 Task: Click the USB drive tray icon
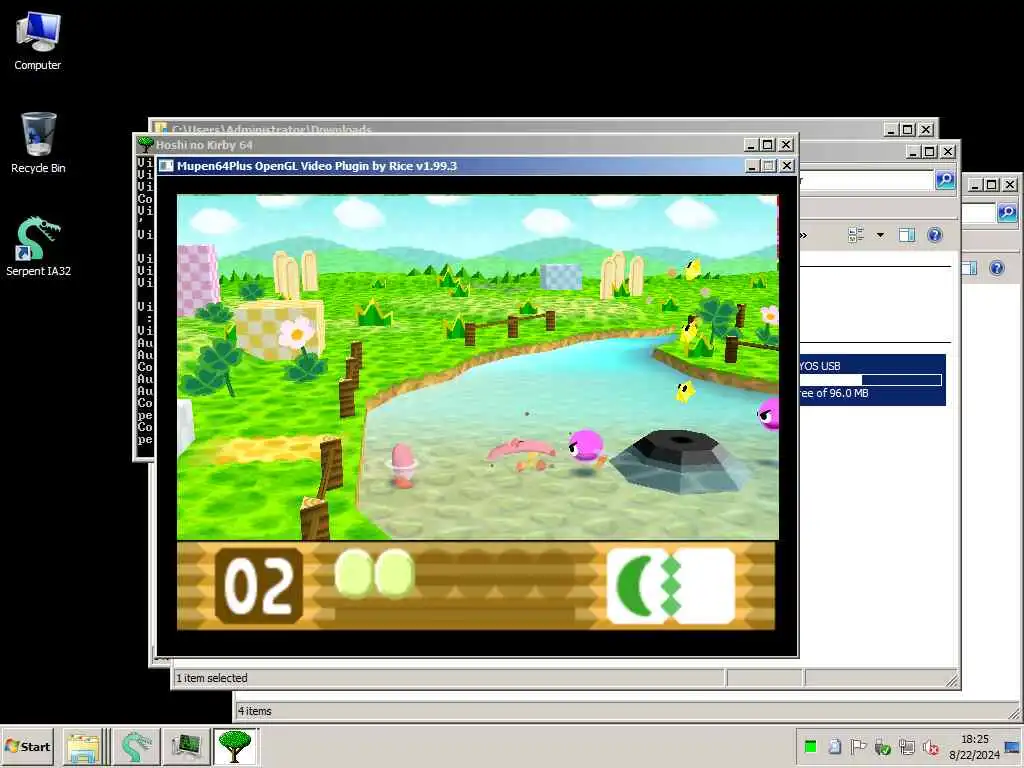click(835, 747)
